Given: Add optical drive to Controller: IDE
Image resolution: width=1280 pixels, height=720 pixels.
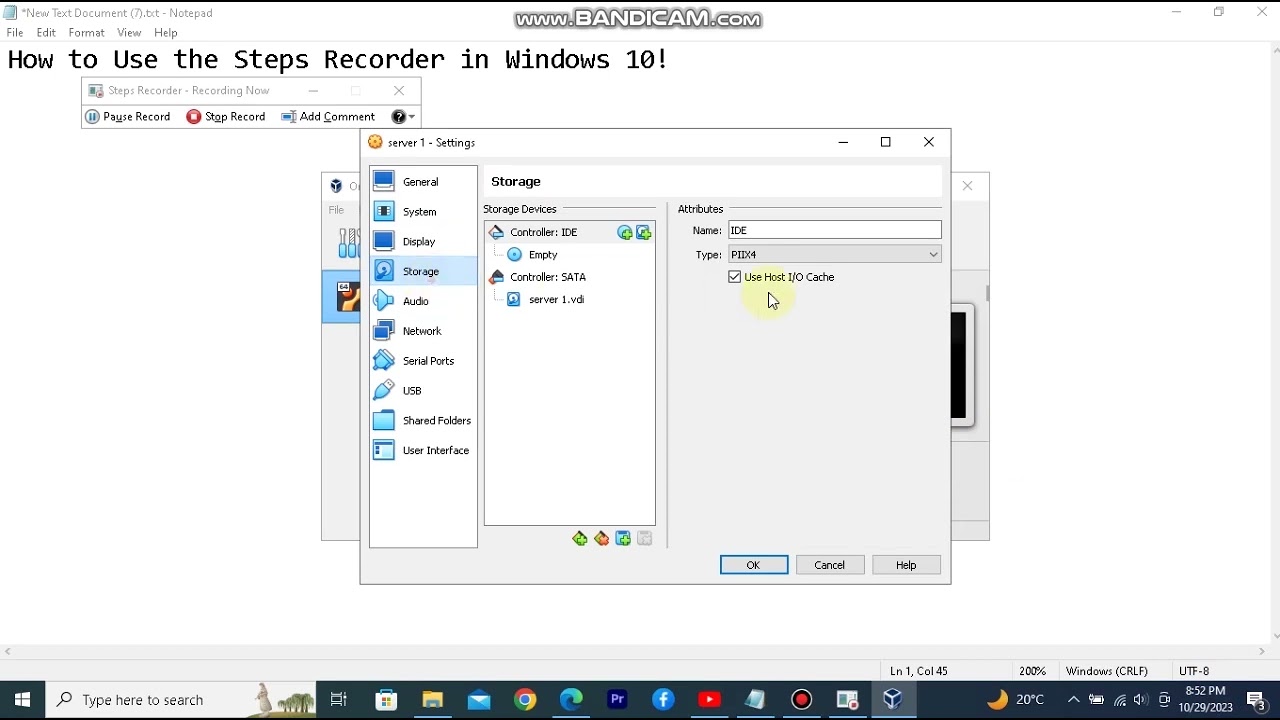Looking at the screenshot, I should tap(625, 233).
